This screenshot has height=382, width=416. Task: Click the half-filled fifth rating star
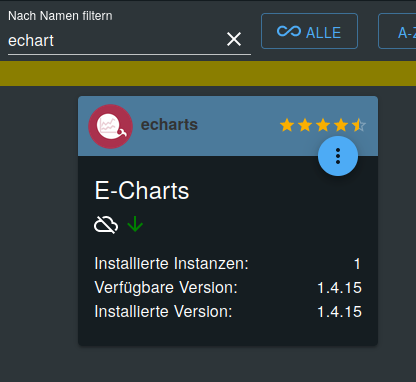tap(359, 126)
